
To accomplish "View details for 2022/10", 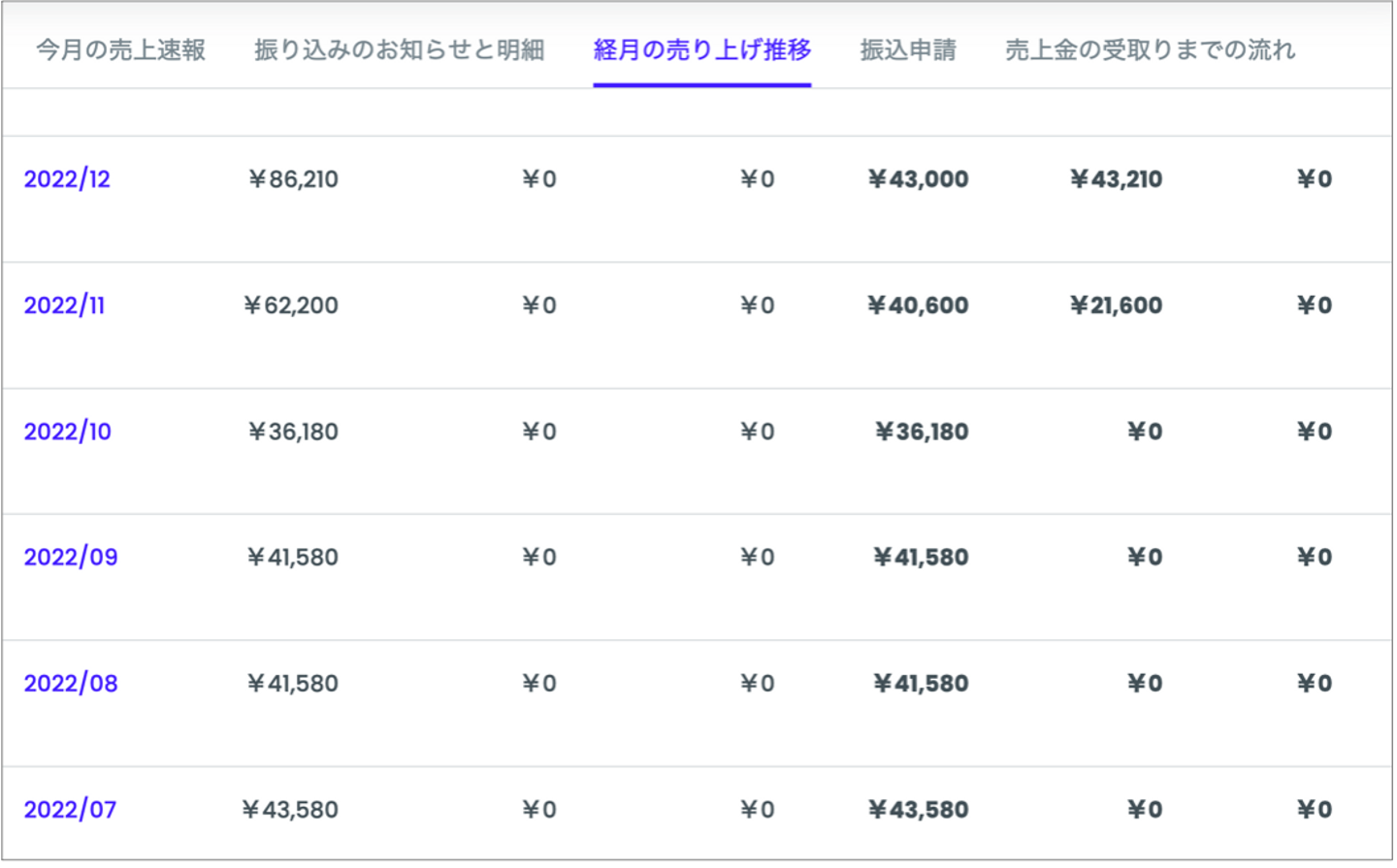I will point(67,432).
